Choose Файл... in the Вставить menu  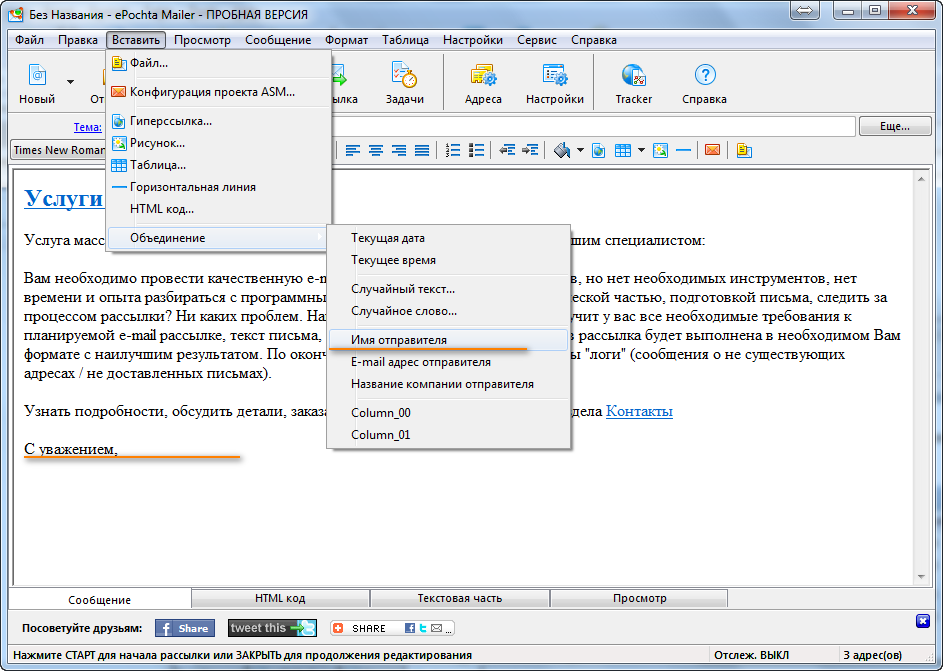click(219, 63)
